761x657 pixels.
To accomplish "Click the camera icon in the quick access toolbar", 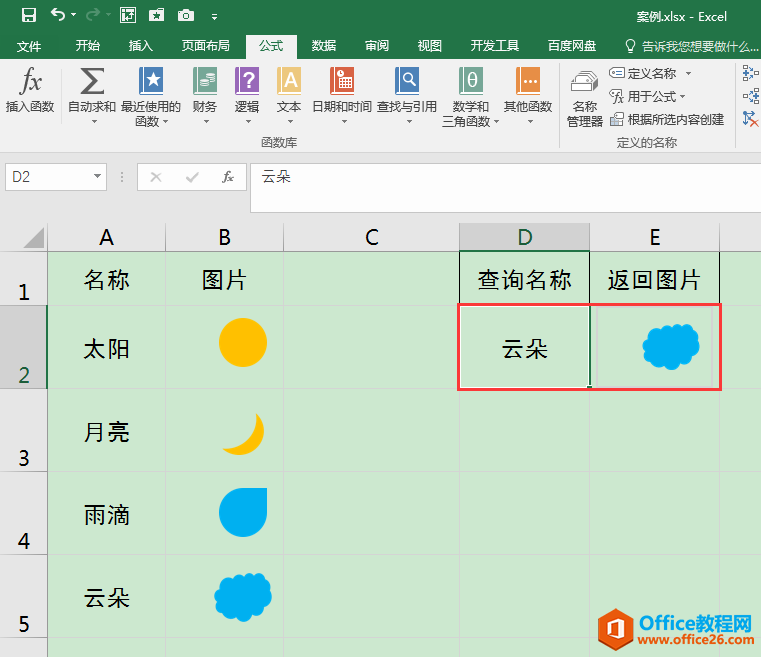I will (186, 15).
